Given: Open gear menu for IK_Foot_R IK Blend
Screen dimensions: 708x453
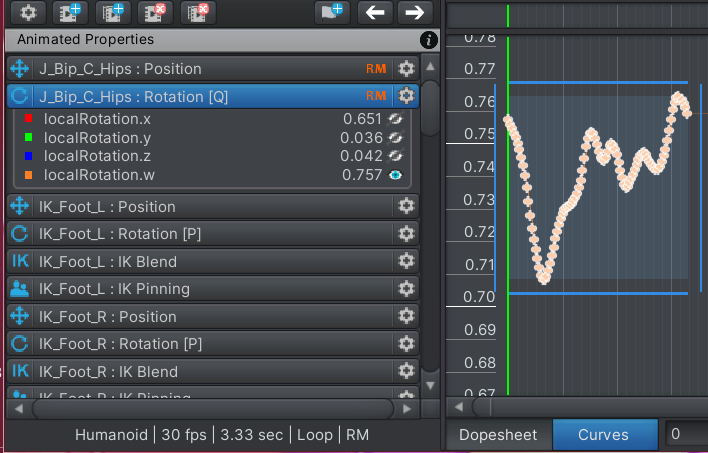Looking at the screenshot, I should pyautogui.click(x=406, y=371).
